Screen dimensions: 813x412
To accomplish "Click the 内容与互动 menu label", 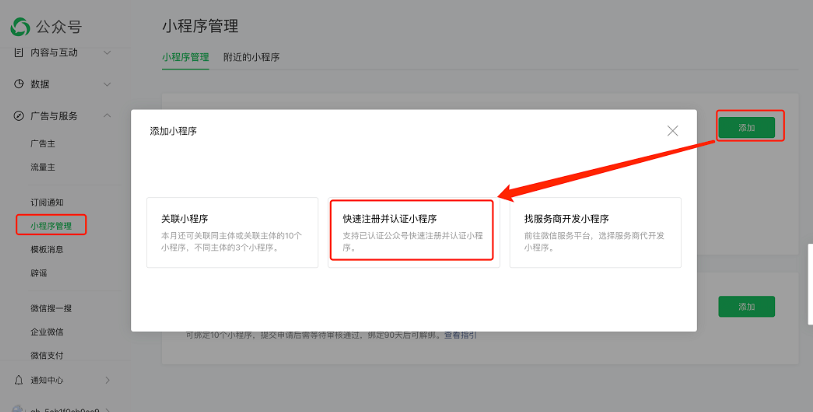I will pos(54,52).
